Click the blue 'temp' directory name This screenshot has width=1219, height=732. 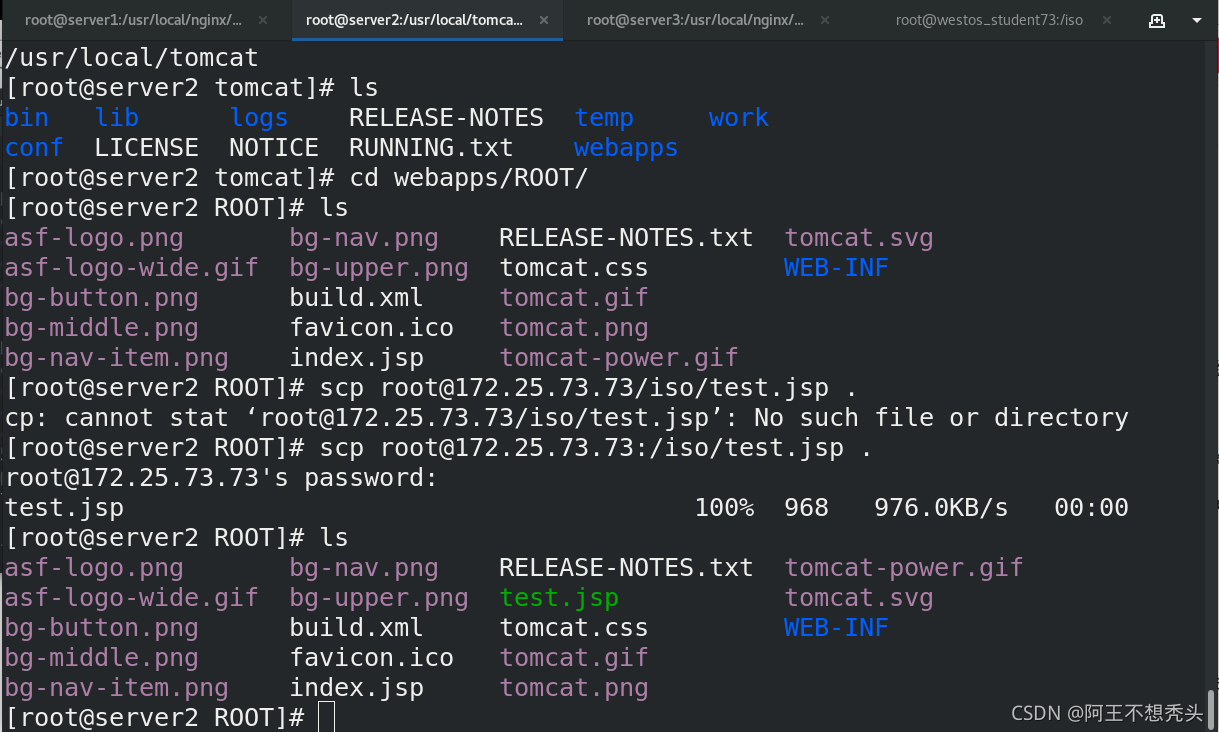pyautogui.click(x=604, y=118)
